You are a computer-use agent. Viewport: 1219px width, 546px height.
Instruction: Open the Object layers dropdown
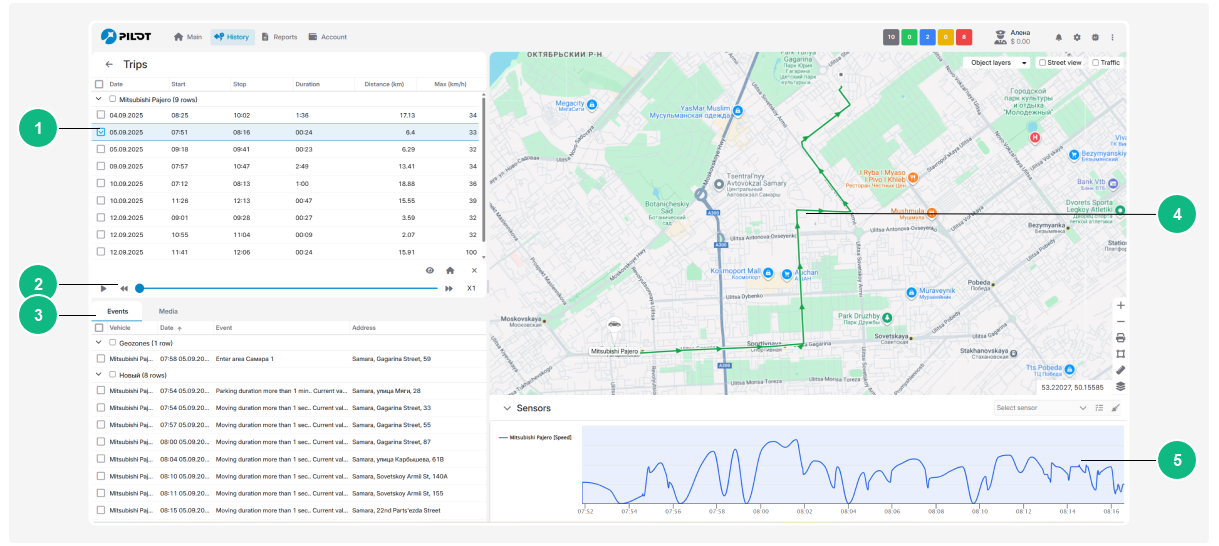point(997,63)
